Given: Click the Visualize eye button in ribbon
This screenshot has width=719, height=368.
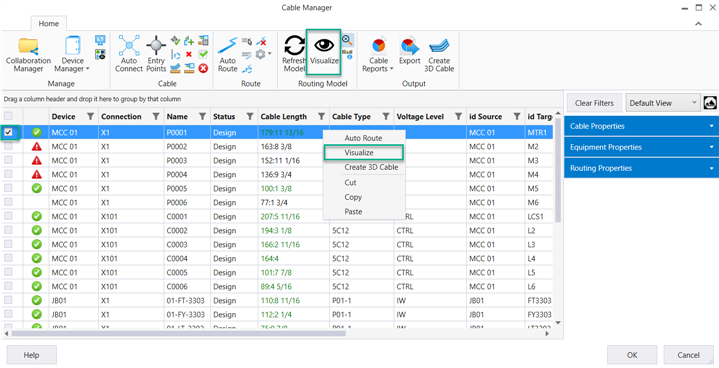Looking at the screenshot, I should [324, 52].
